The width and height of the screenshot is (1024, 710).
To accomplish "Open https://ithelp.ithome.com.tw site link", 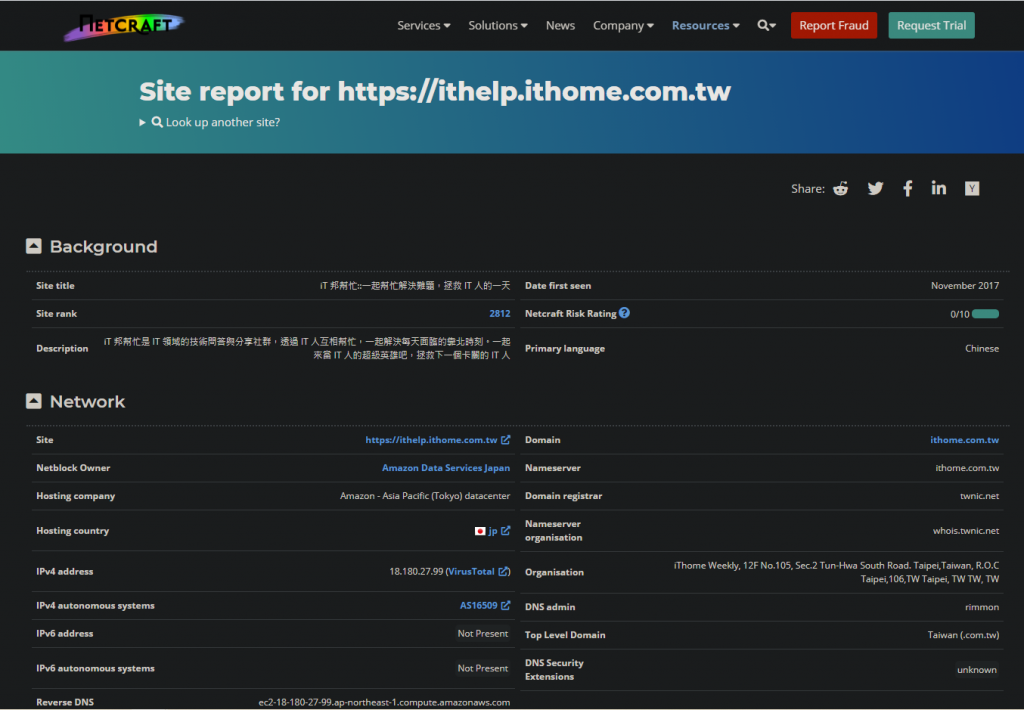I will (432, 440).
